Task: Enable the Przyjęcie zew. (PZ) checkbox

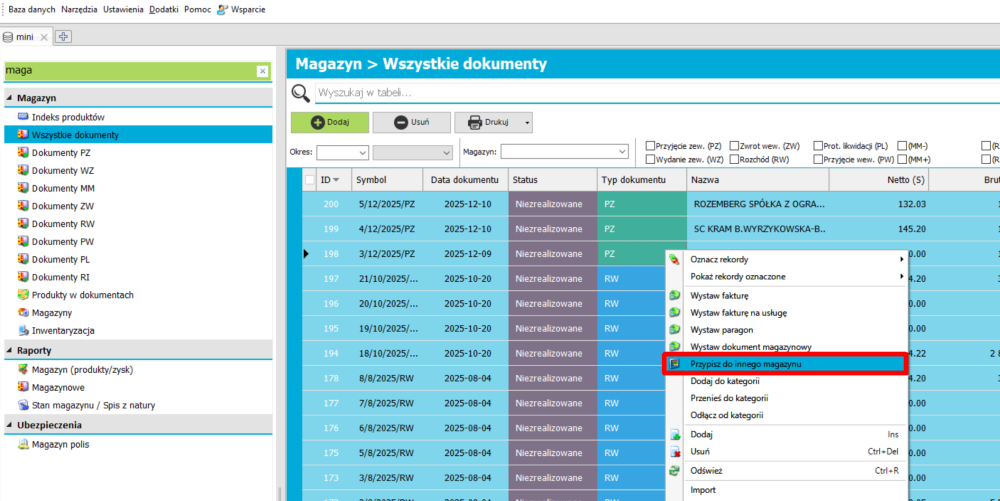Action: [651, 145]
